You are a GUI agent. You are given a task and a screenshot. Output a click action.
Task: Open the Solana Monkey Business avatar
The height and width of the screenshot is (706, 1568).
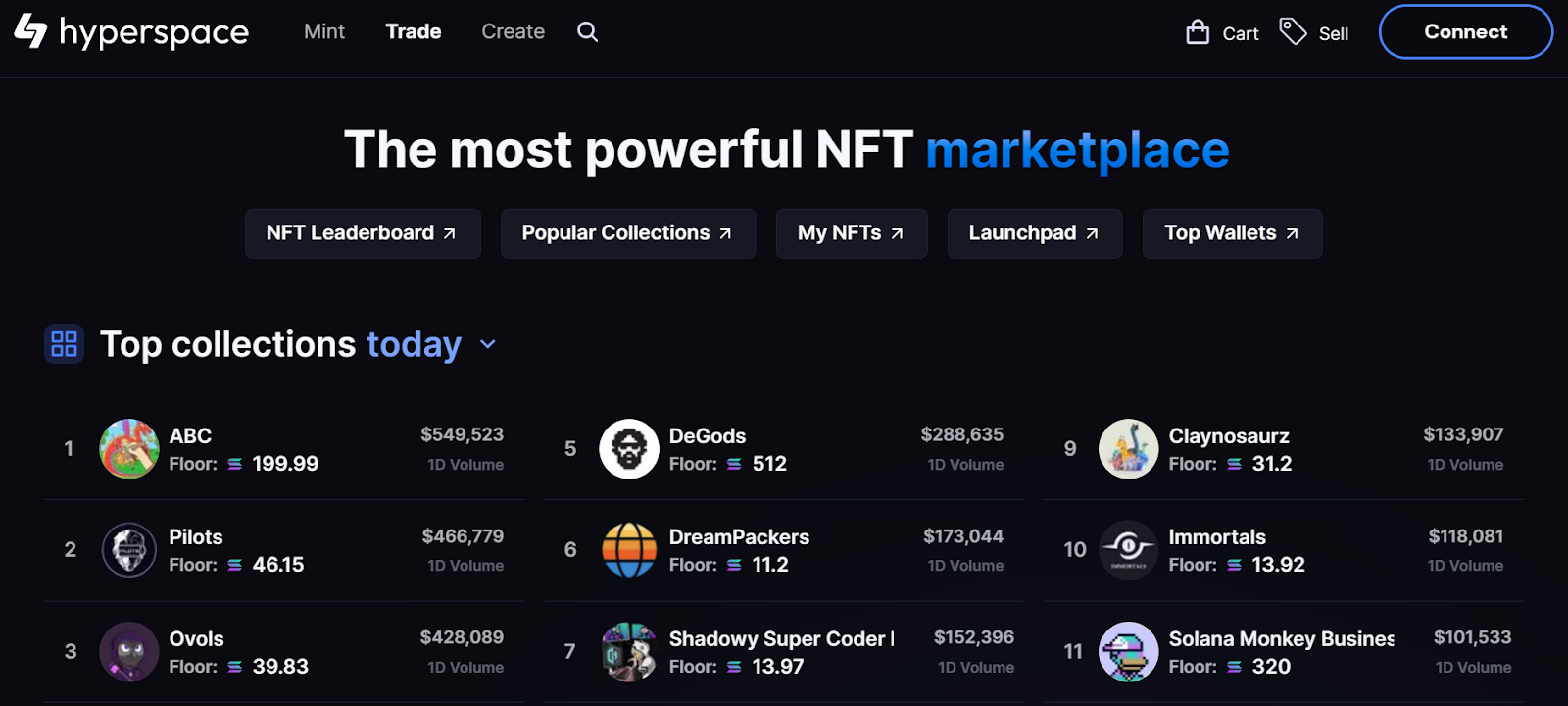click(1129, 651)
